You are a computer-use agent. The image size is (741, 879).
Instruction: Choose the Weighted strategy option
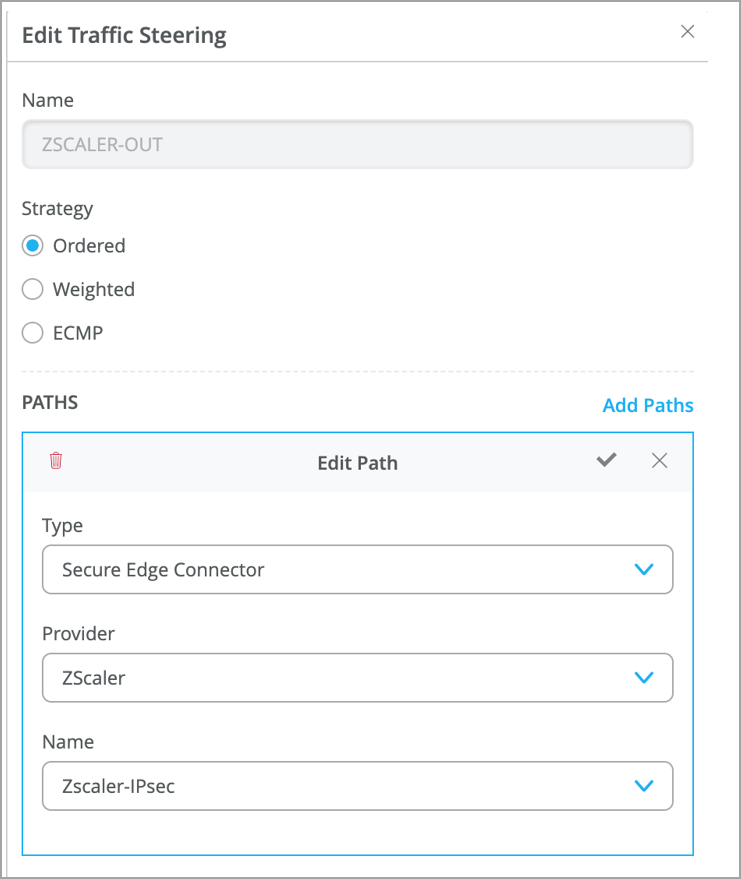[x=33, y=289]
